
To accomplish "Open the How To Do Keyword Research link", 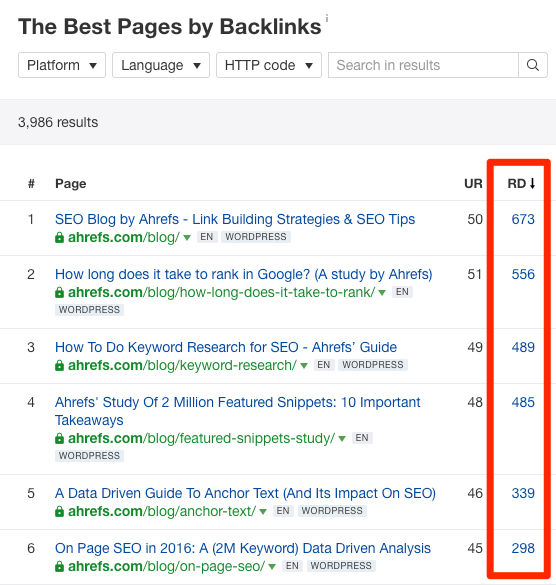I will coord(226,347).
